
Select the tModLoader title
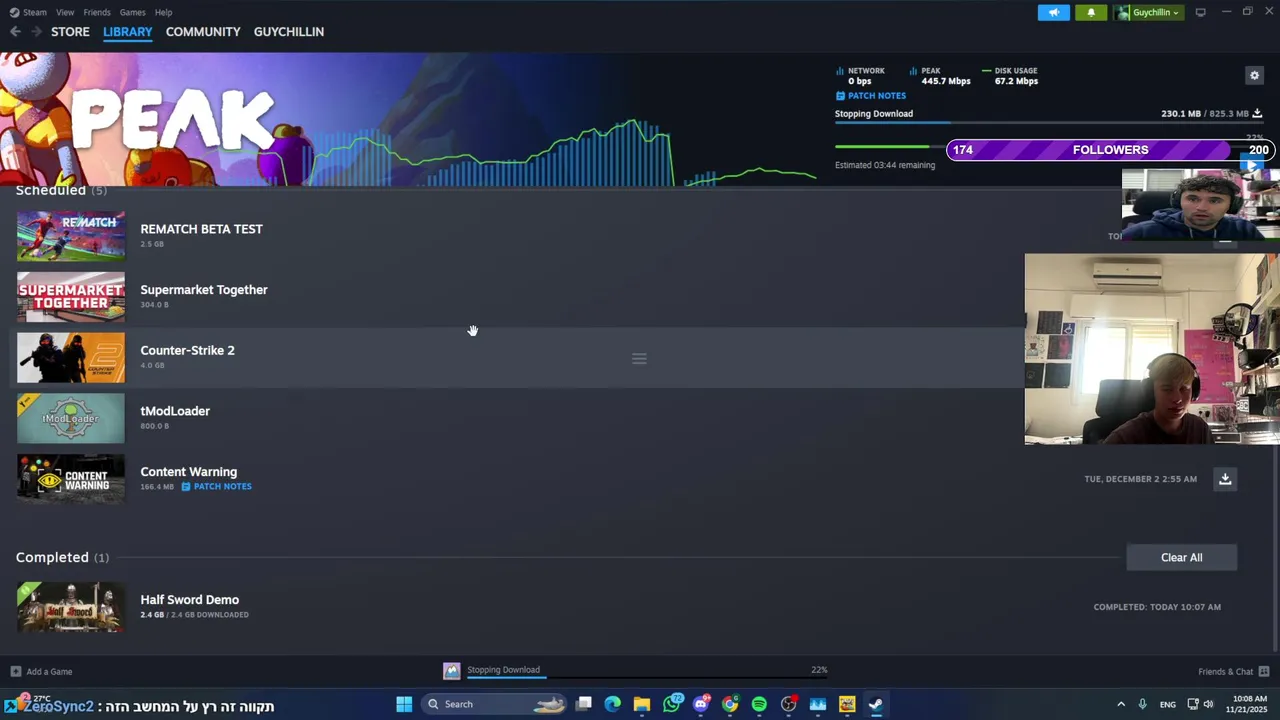[x=175, y=411]
